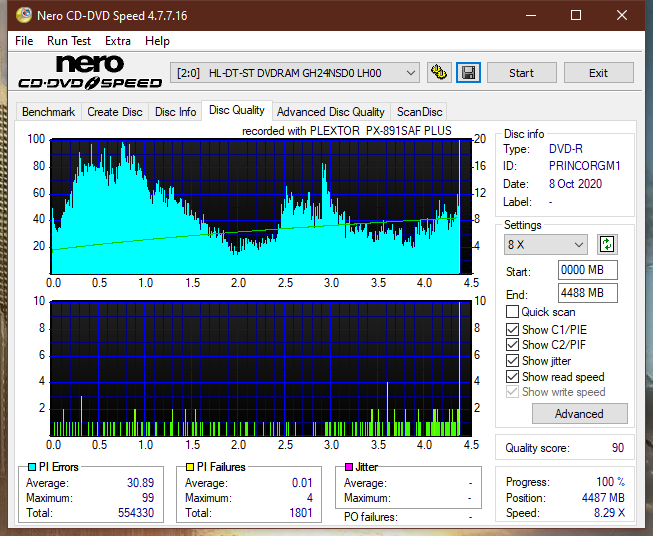The image size is (653, 536).
Task: Click the PI Failures graph area
Action: (x=261, y=368)
